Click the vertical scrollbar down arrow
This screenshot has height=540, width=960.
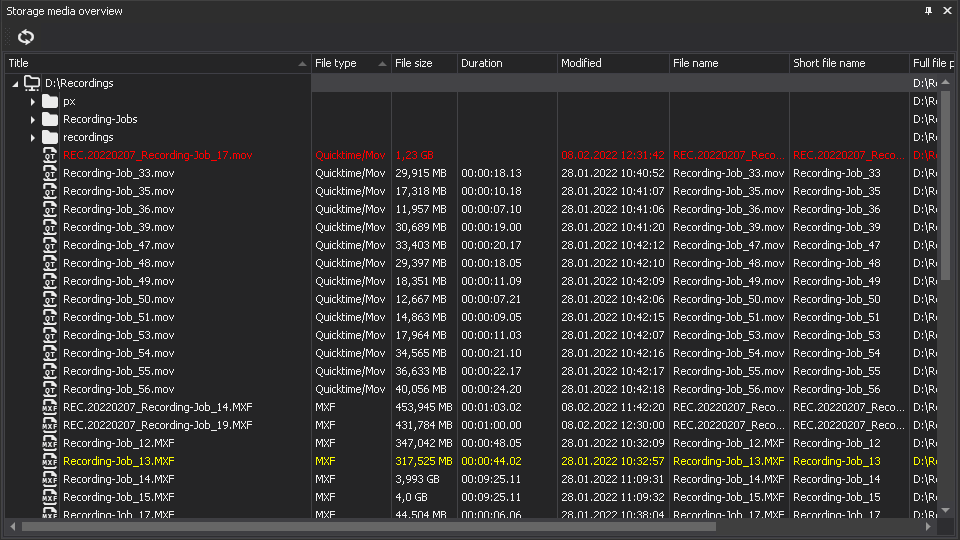pyautogui.click(x=946, y=511)
